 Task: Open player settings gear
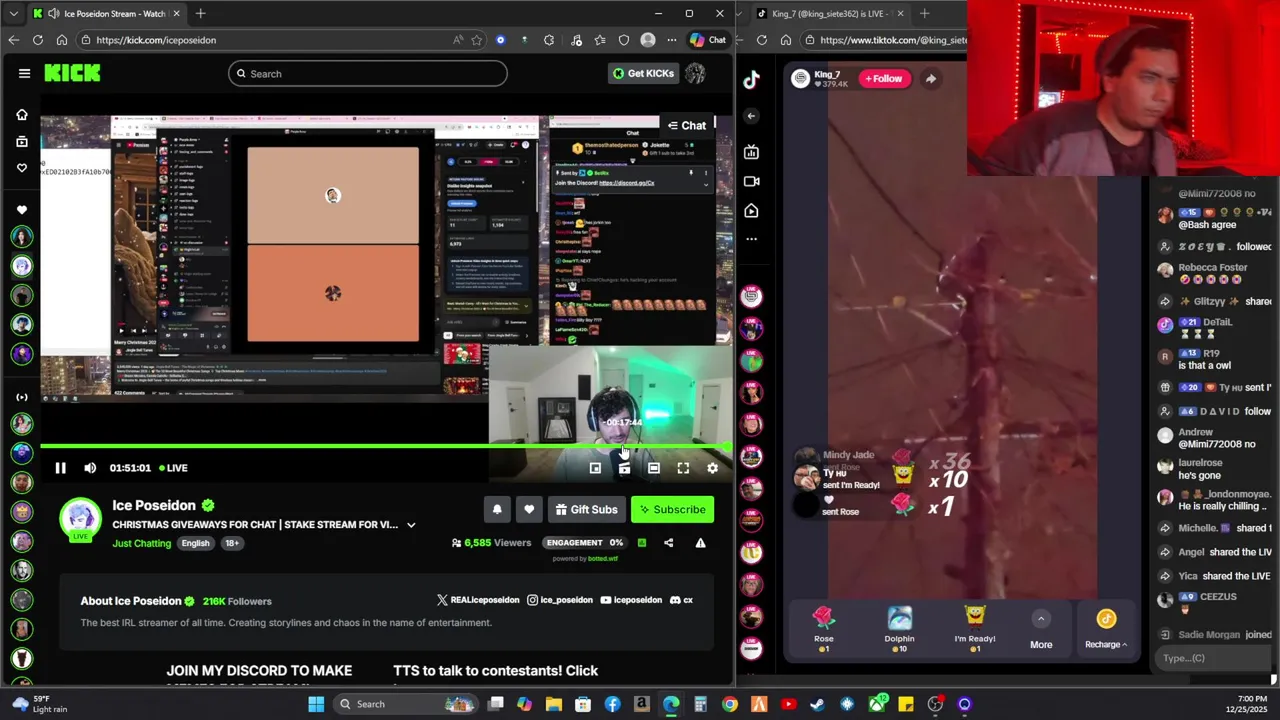[712, 468]
